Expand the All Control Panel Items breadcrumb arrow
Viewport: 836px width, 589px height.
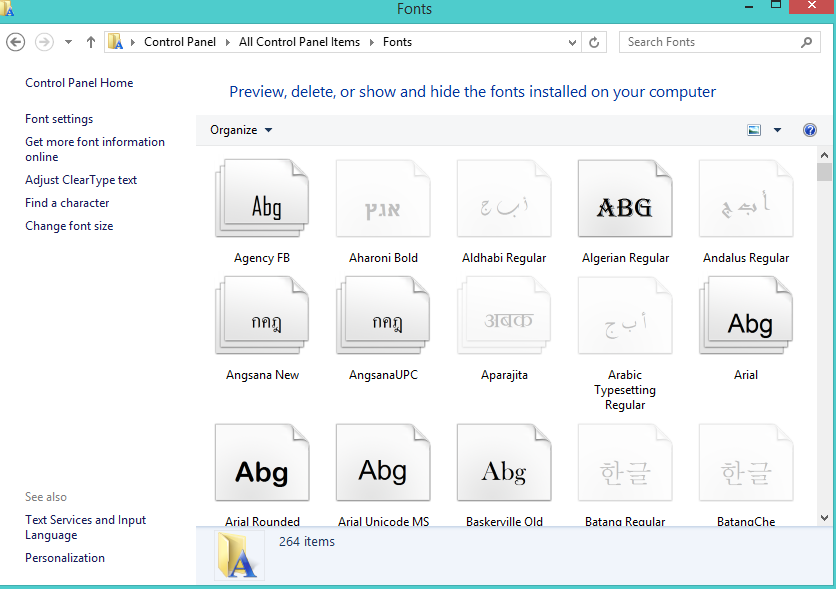click(372, 42)
